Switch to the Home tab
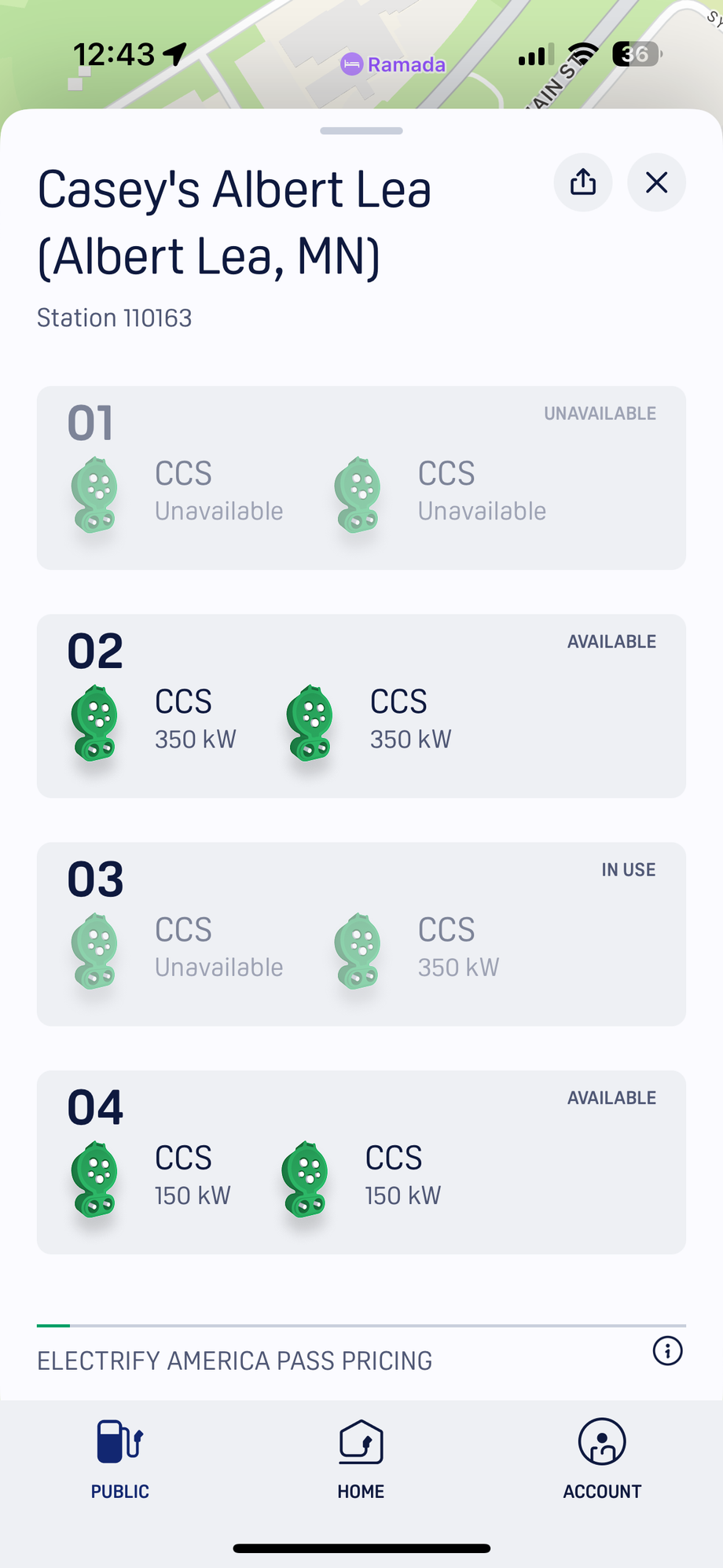This screenshot has width=723, height=1568. (x=361, y=1459)
